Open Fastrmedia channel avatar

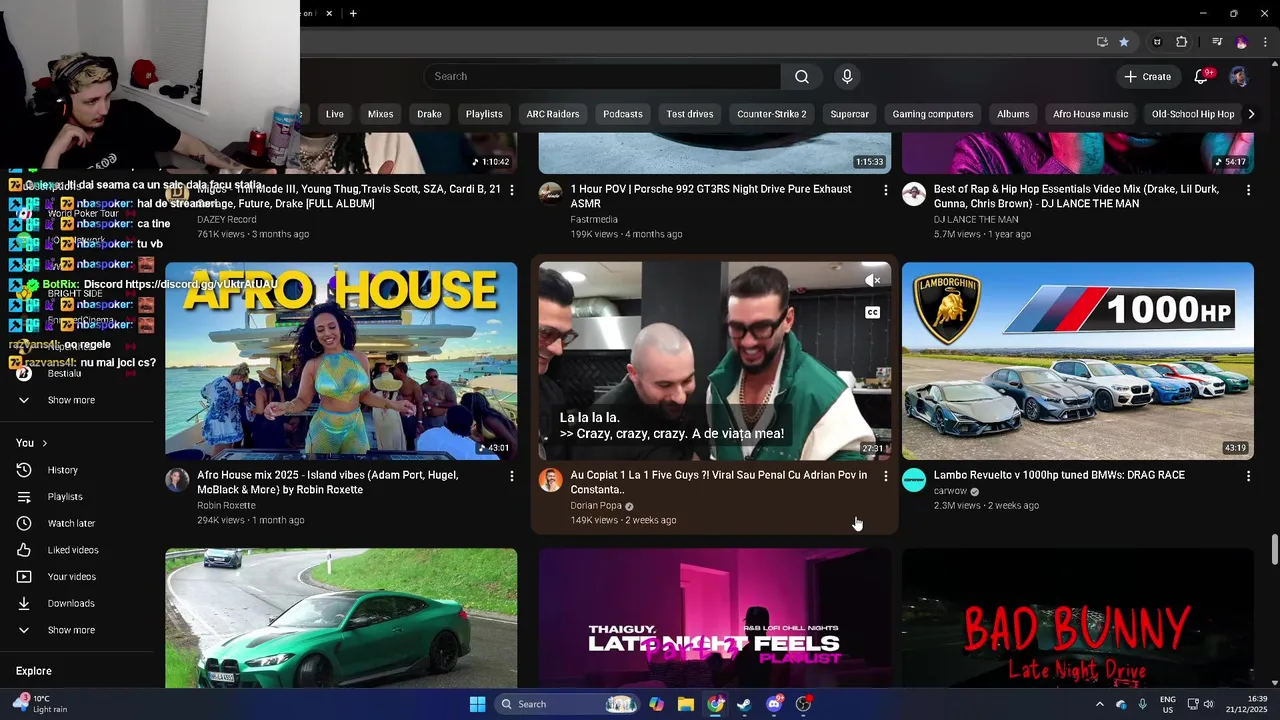point(550,194)
